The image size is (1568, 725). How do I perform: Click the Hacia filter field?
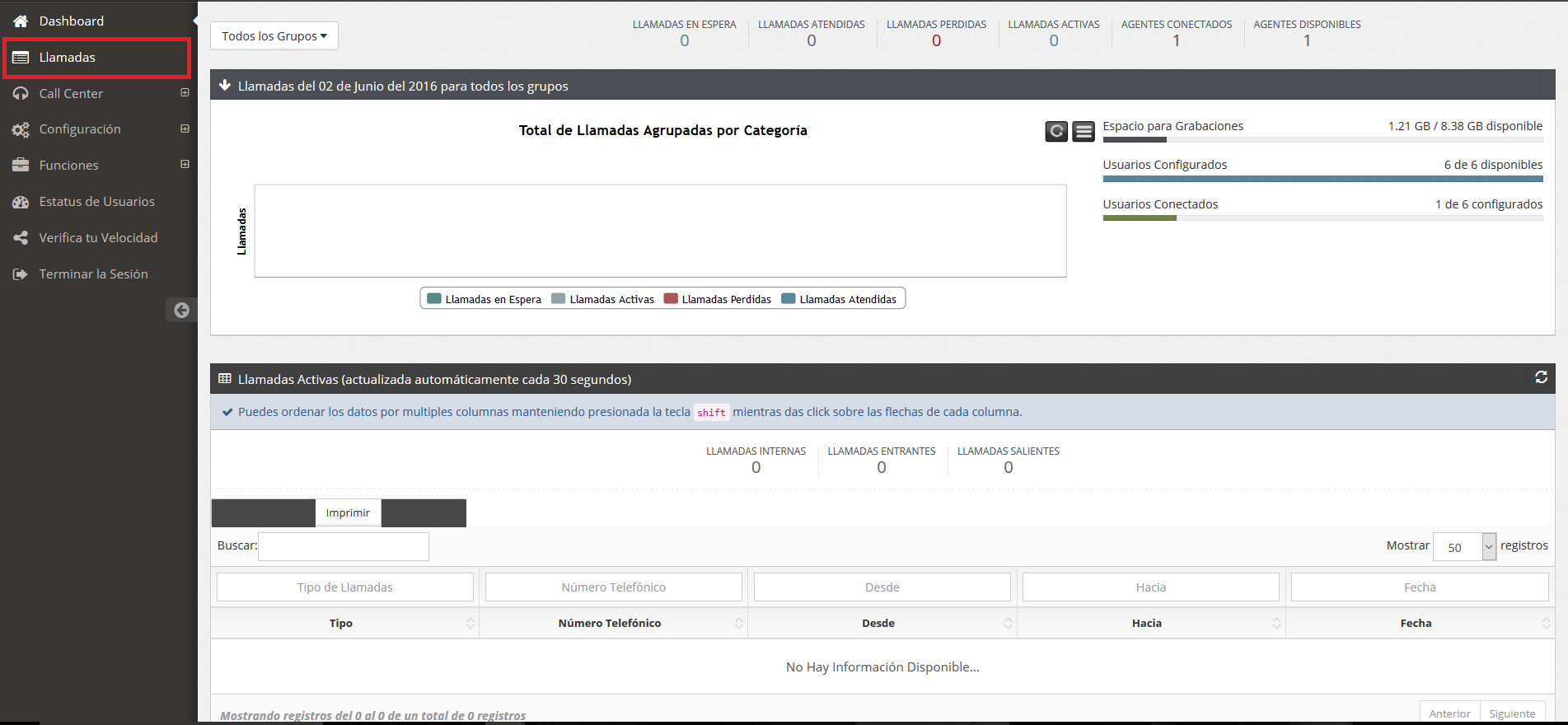point(1151,587)
